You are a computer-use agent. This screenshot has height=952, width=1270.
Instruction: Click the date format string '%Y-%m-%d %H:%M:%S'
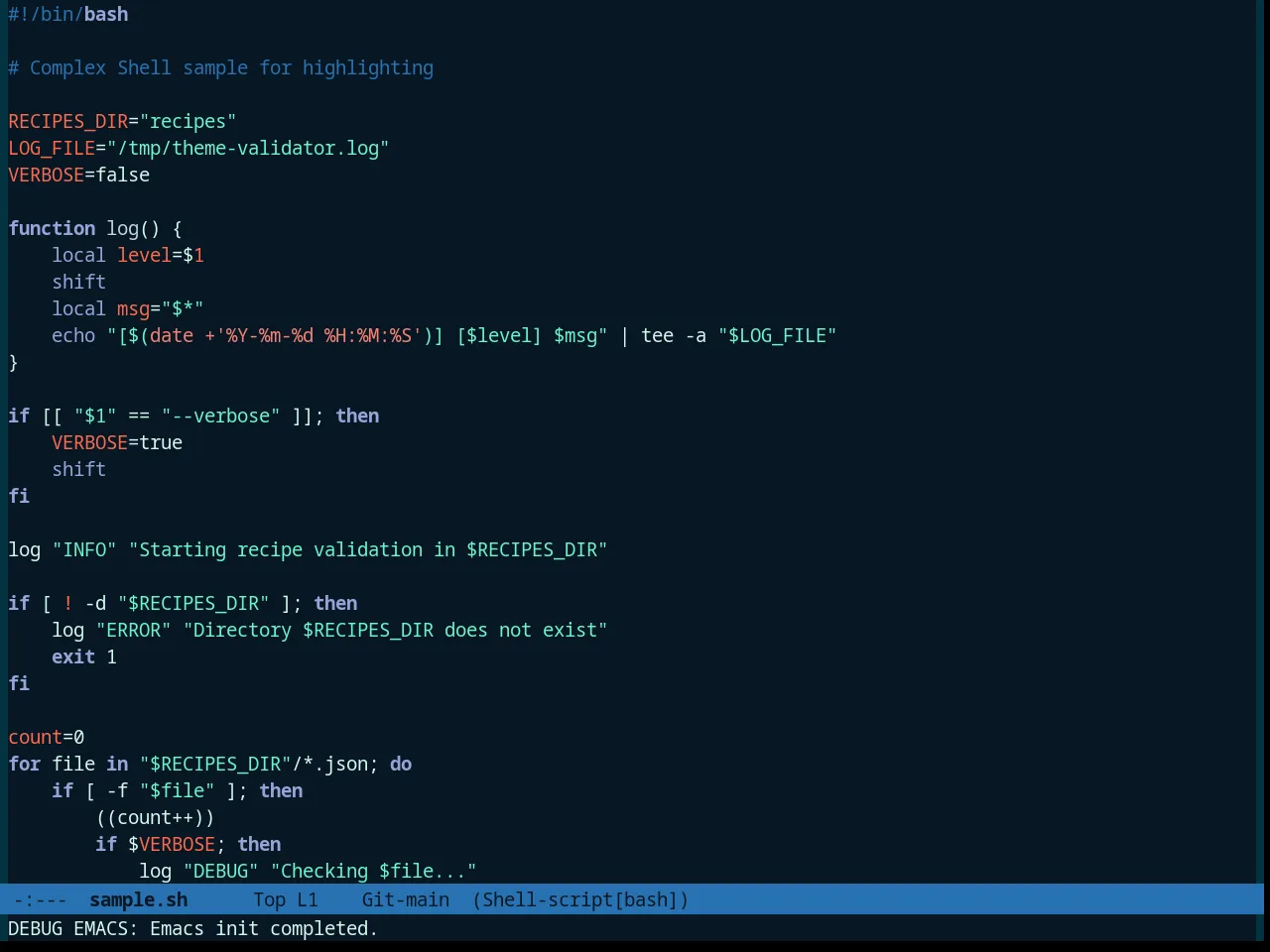317,335
